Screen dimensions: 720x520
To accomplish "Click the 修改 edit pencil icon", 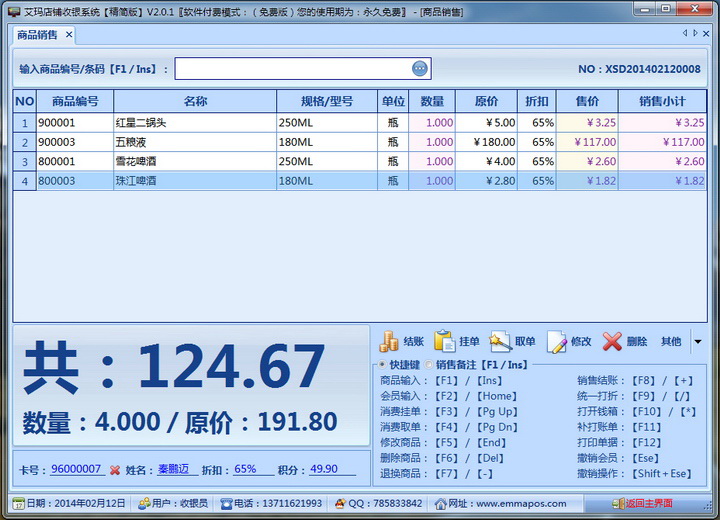I will (557, 342).
